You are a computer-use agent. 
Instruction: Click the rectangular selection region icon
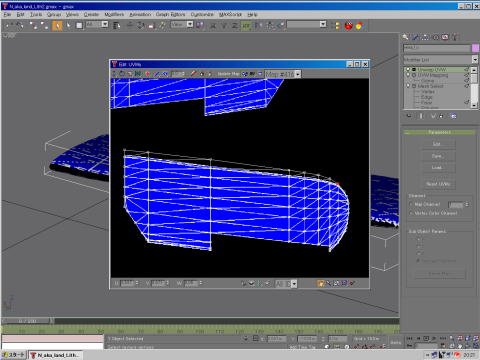click(x=79, y=25)
